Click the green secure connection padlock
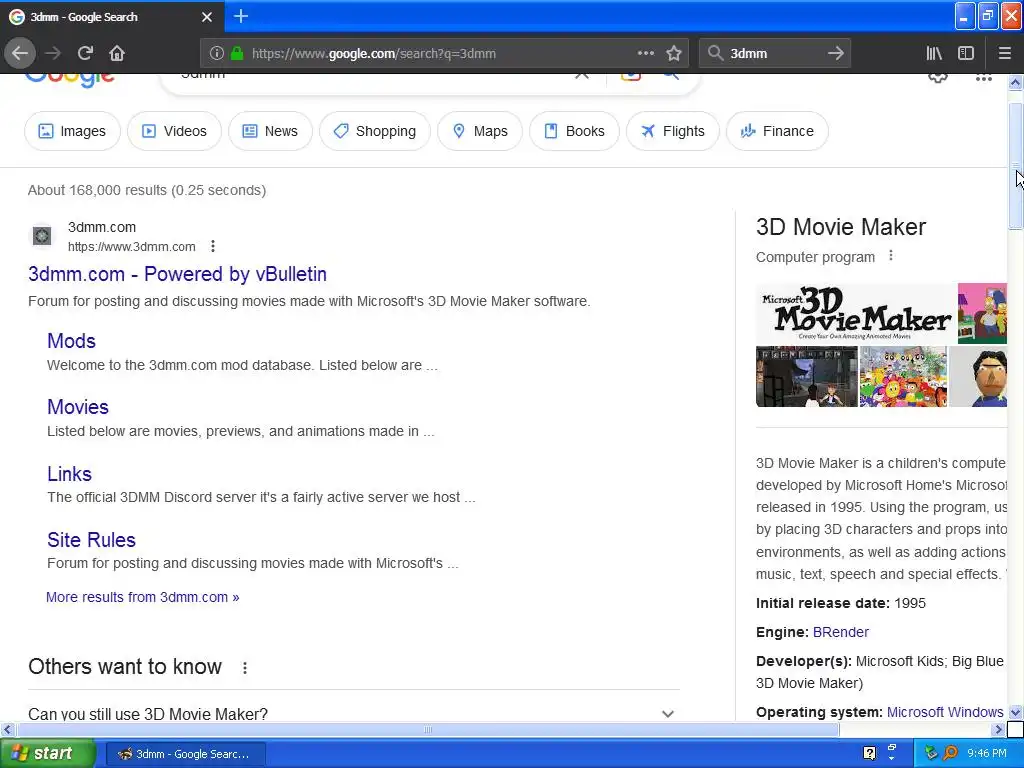The image size is (1024, 768). [236, 54]
